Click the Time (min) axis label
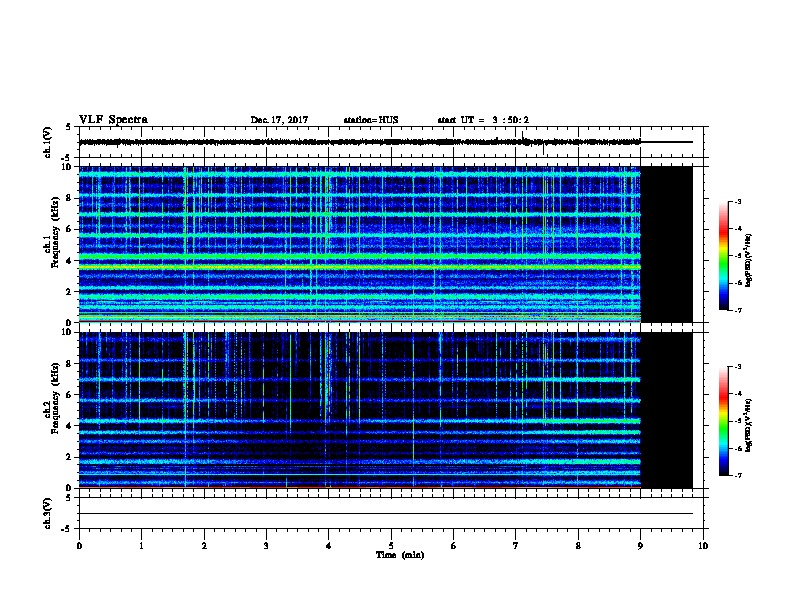 click(400, 555)
